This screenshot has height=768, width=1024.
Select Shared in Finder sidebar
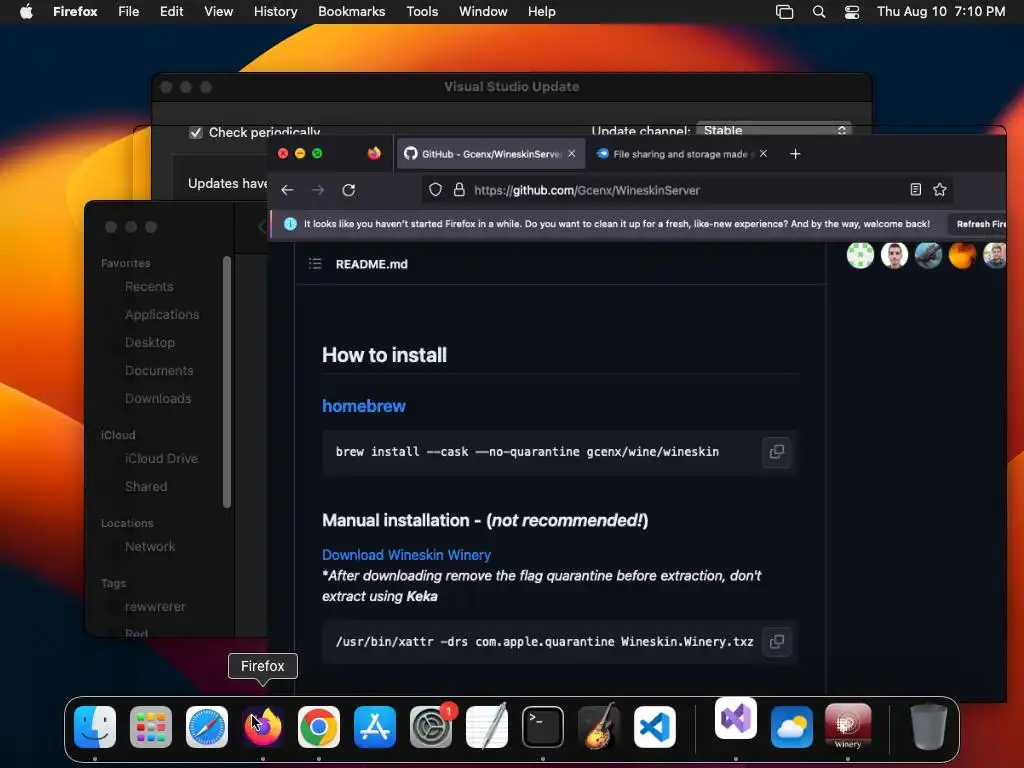pos(146,487)
